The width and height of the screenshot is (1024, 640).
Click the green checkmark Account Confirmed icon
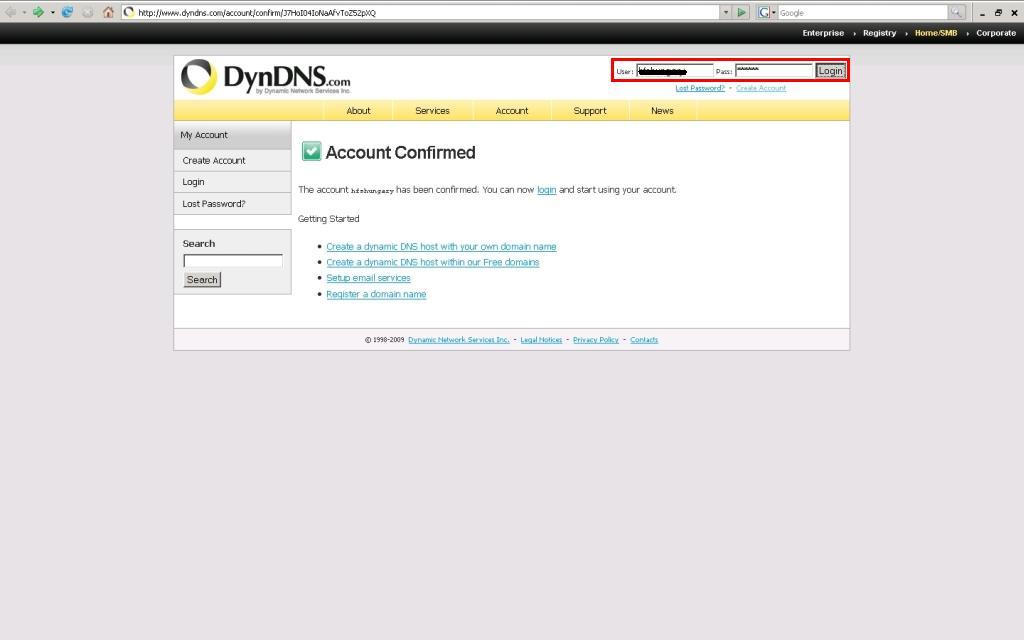coord(312,152)
